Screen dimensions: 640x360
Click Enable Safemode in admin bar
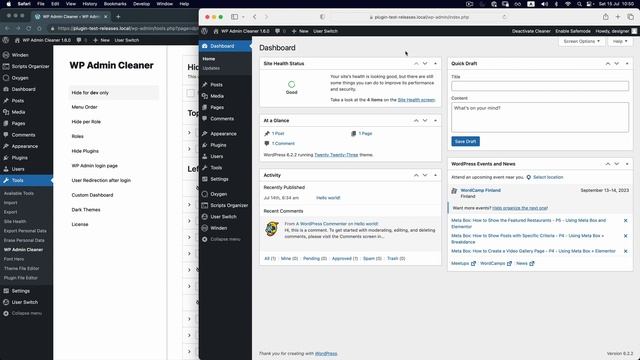click(573, 31)
